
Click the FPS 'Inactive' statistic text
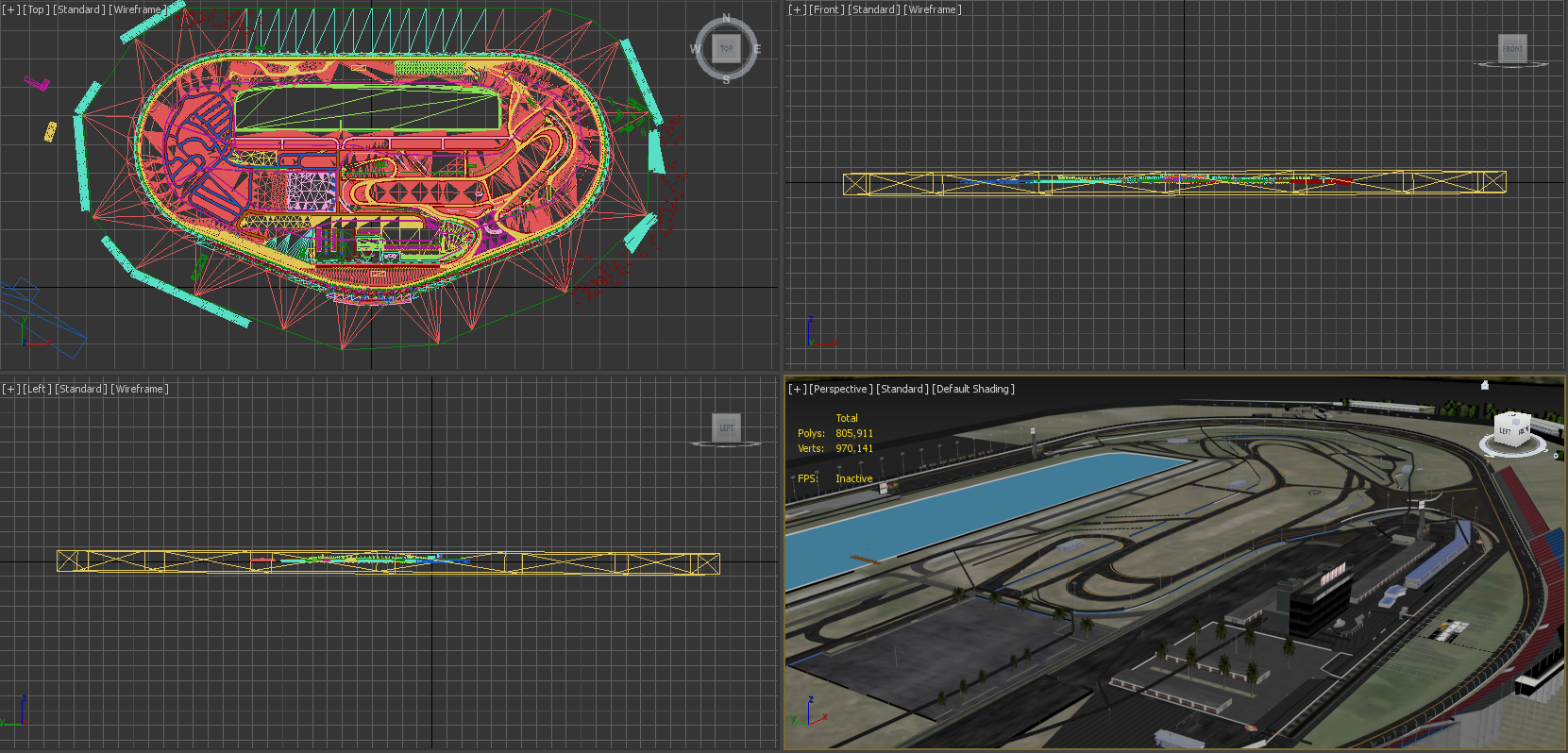click(853, 478)
